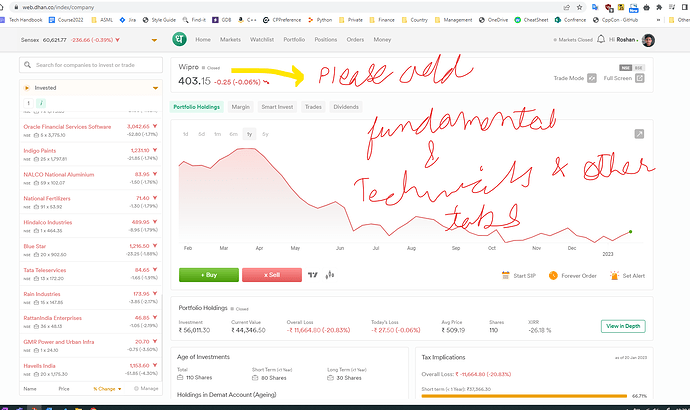Sort watchlist by Name column
Viewport: 690px width, 410px height.
(30, 389)
